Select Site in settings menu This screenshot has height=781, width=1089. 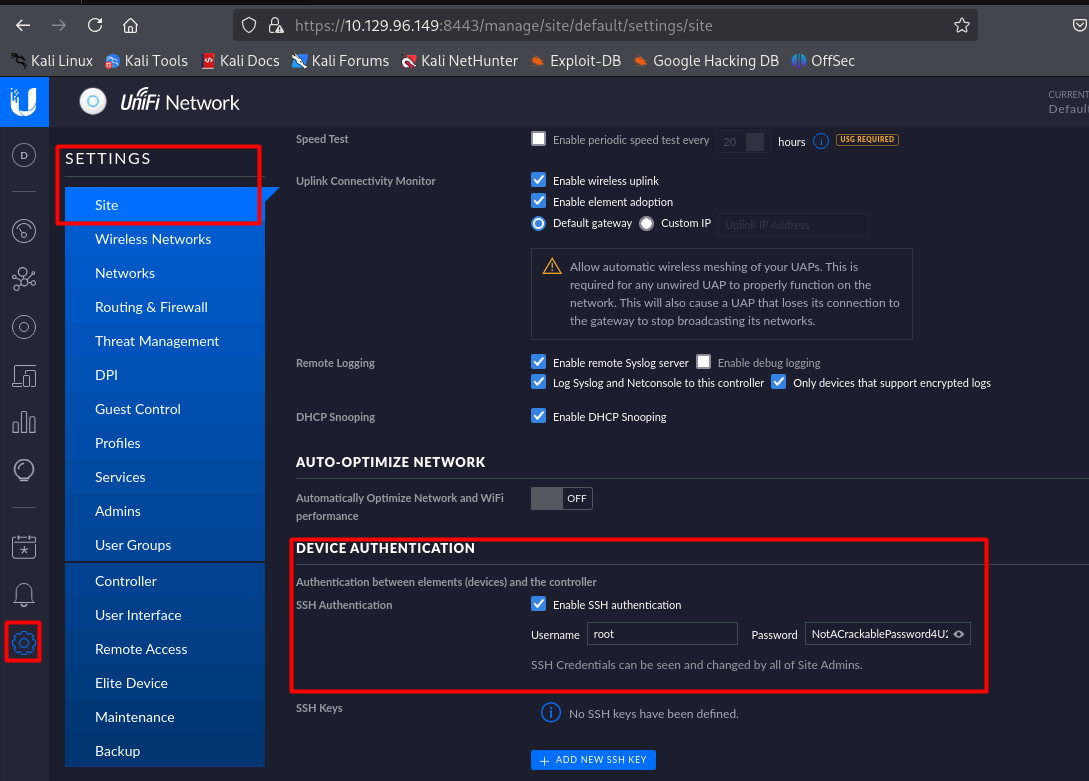coord(165,205)
